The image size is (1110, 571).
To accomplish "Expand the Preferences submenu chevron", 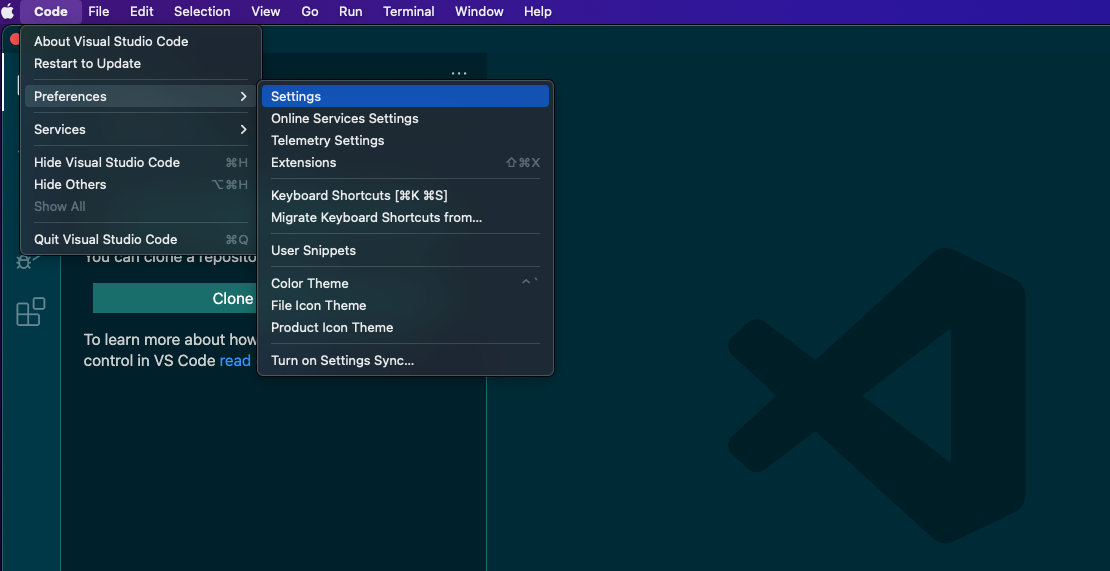I will (243, 96).
